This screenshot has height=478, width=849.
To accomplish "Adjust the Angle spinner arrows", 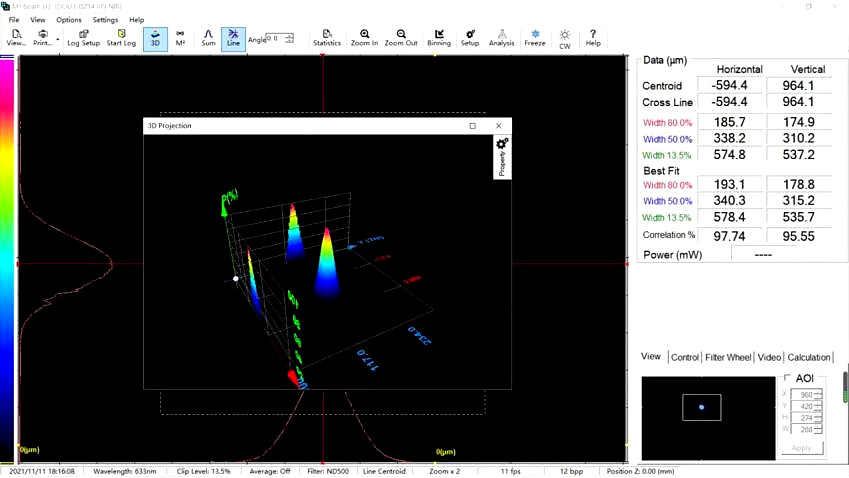I will [289, 39].
